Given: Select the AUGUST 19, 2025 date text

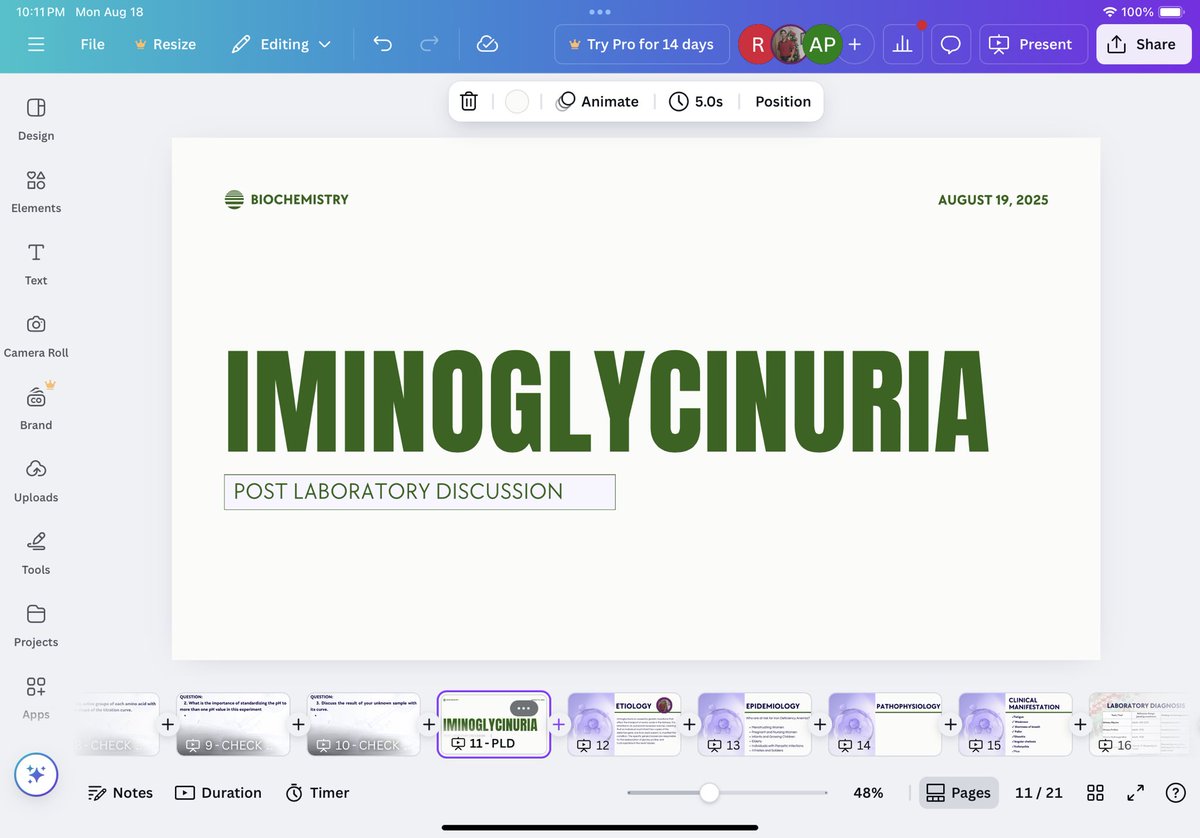Looking at the screenshot, I should pyautogui.click(x=993, y=200).
